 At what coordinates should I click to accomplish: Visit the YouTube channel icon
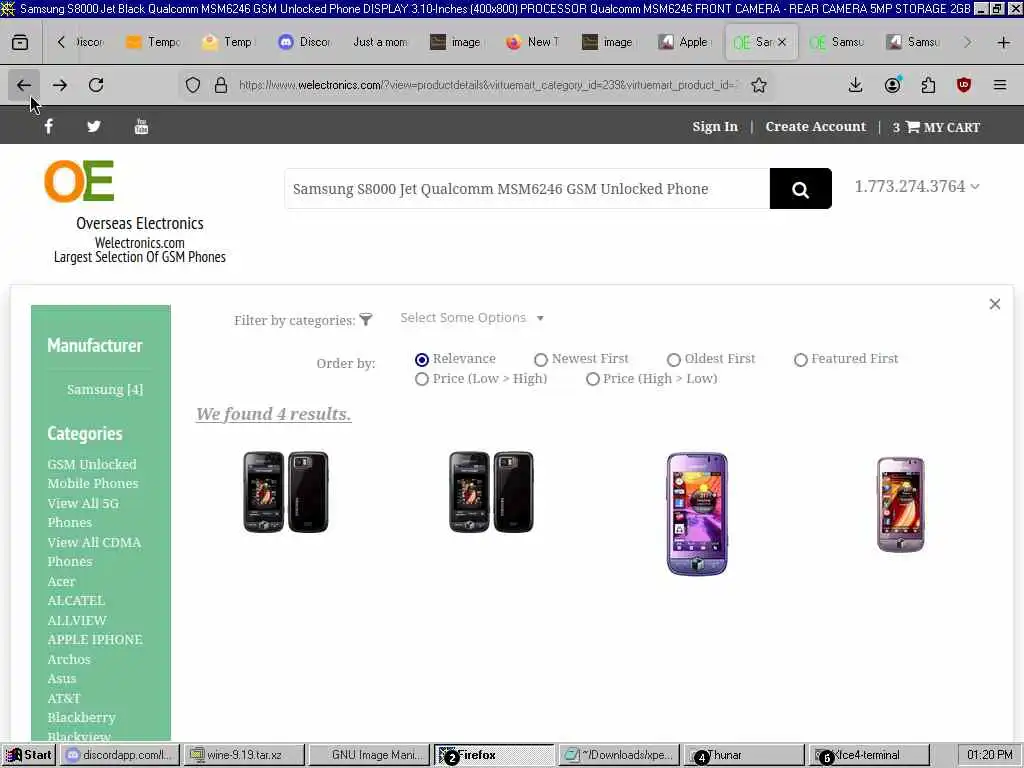[141, 127]
